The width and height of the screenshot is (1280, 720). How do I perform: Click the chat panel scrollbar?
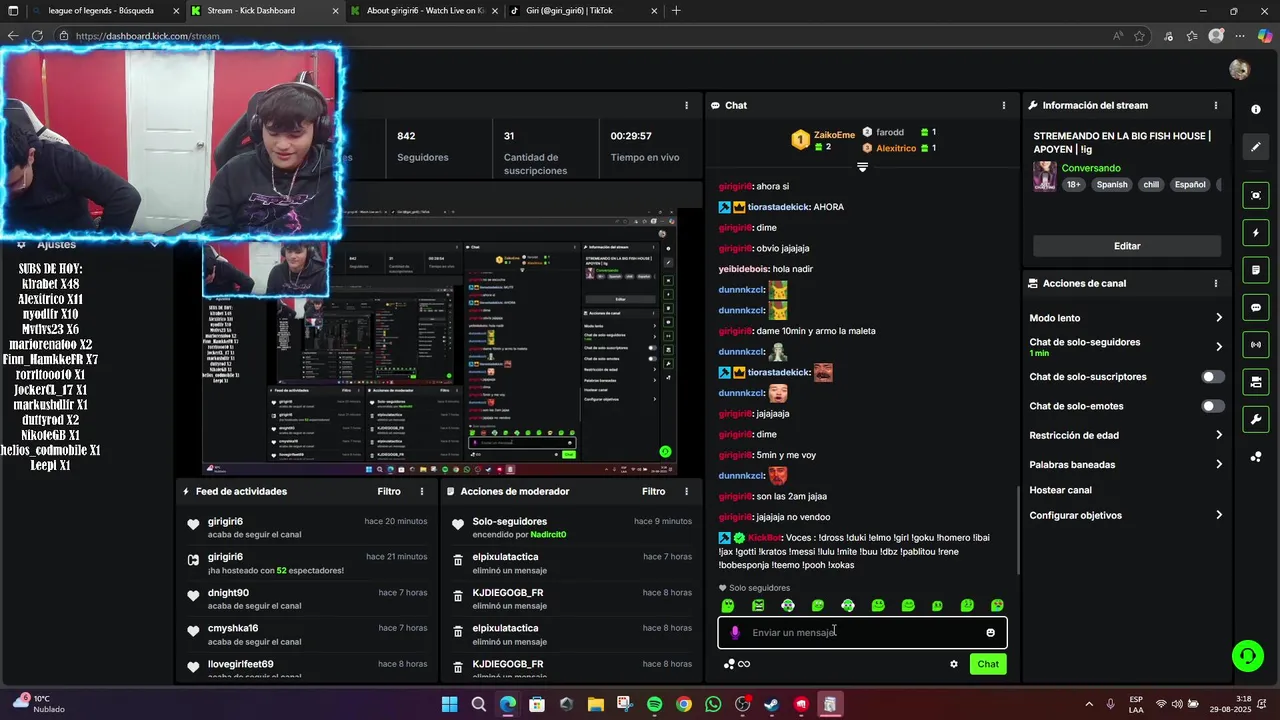[1018, 530]
